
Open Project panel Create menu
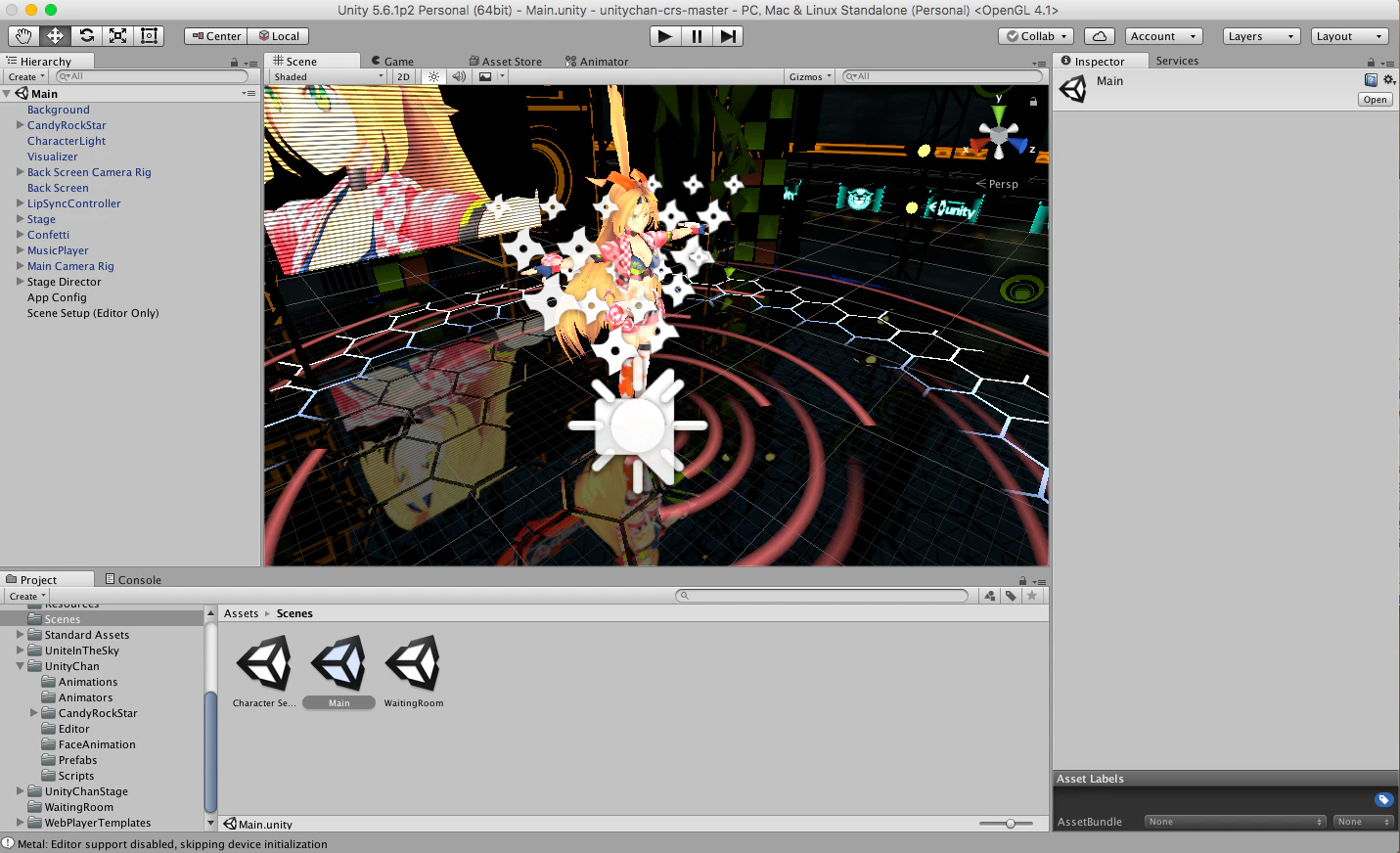pyautogui.click(x=26, y=596)
